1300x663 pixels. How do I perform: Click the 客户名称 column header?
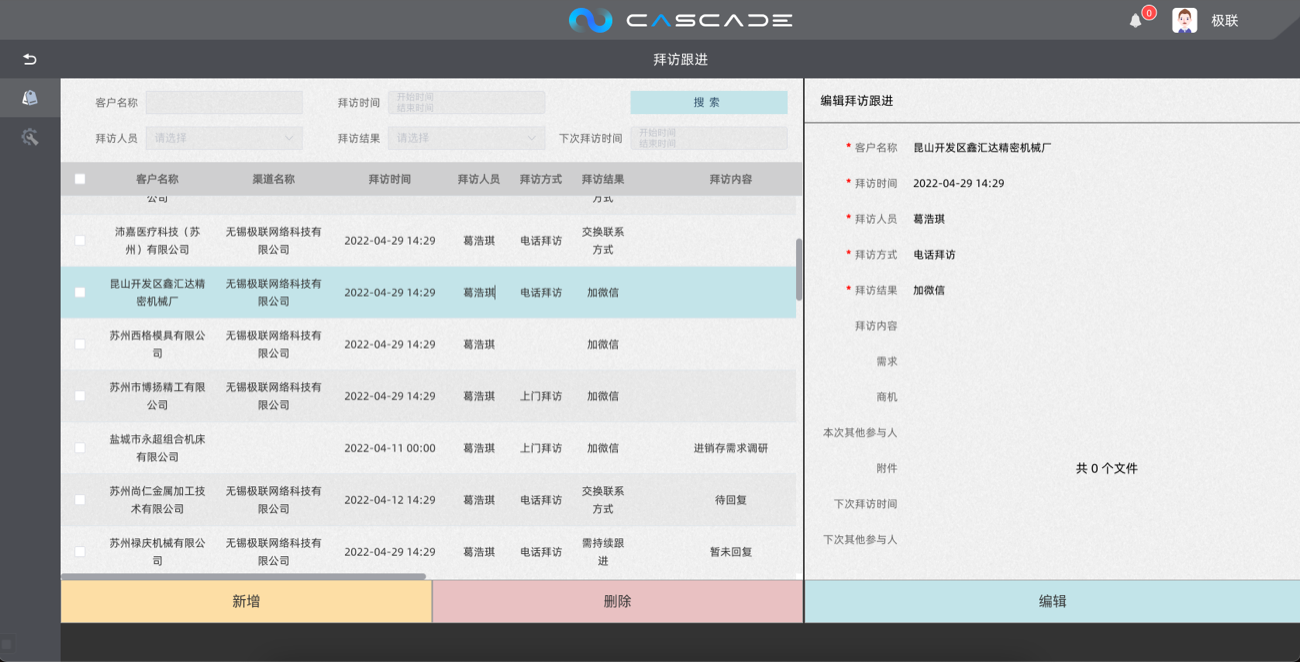click(x=157, y=179)
